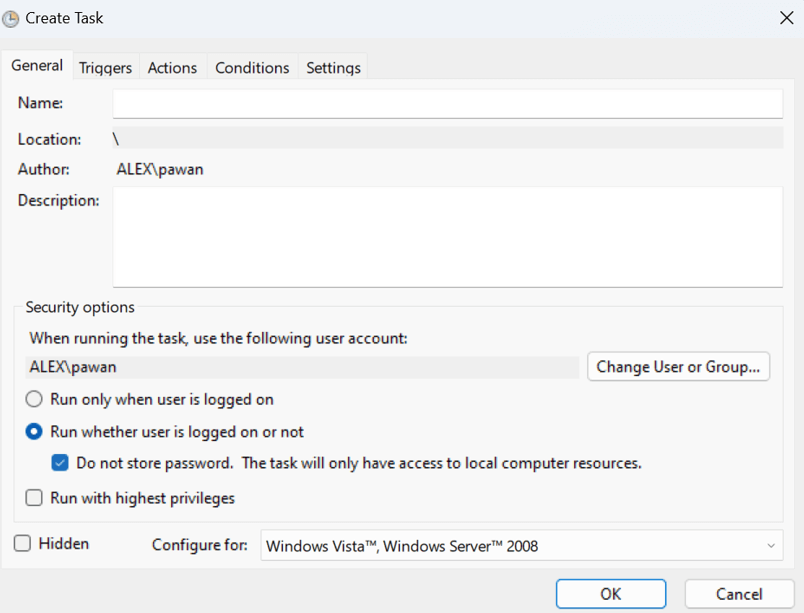
Task: Switch to the General tab
Action: click(x=37, y=66)
